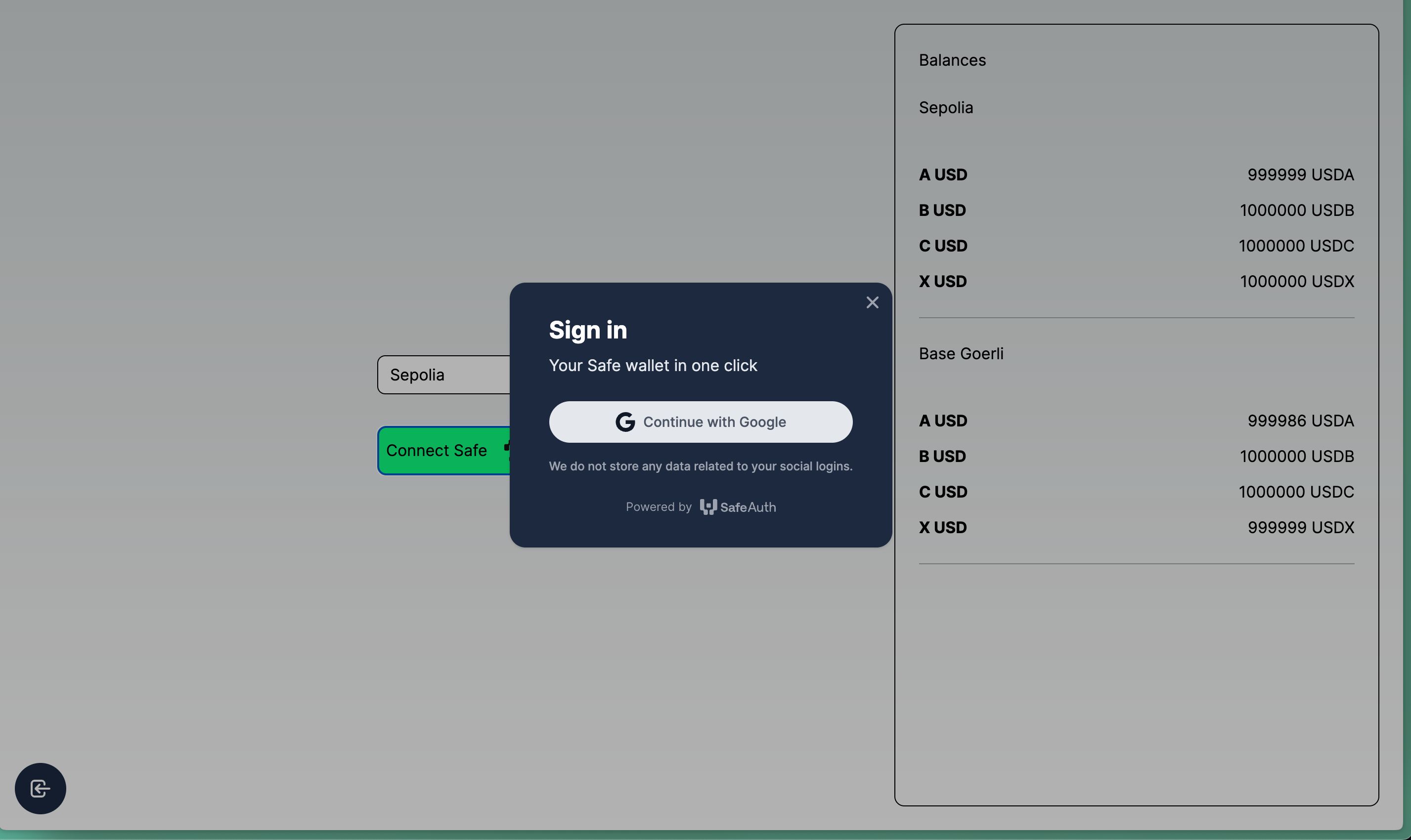
Task: Click C USD label under Base Goerli
Action: 943,492
